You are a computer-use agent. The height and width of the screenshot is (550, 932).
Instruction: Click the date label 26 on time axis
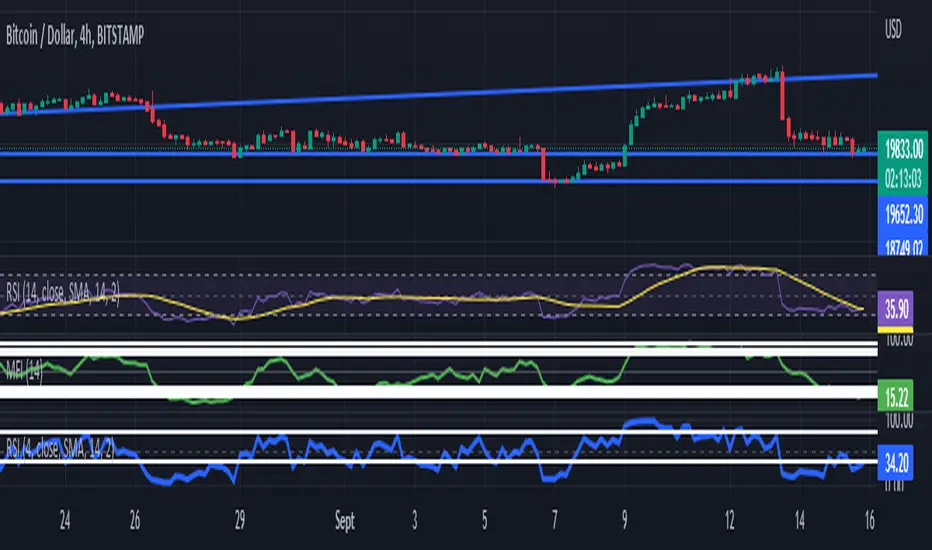click(135, 521)
